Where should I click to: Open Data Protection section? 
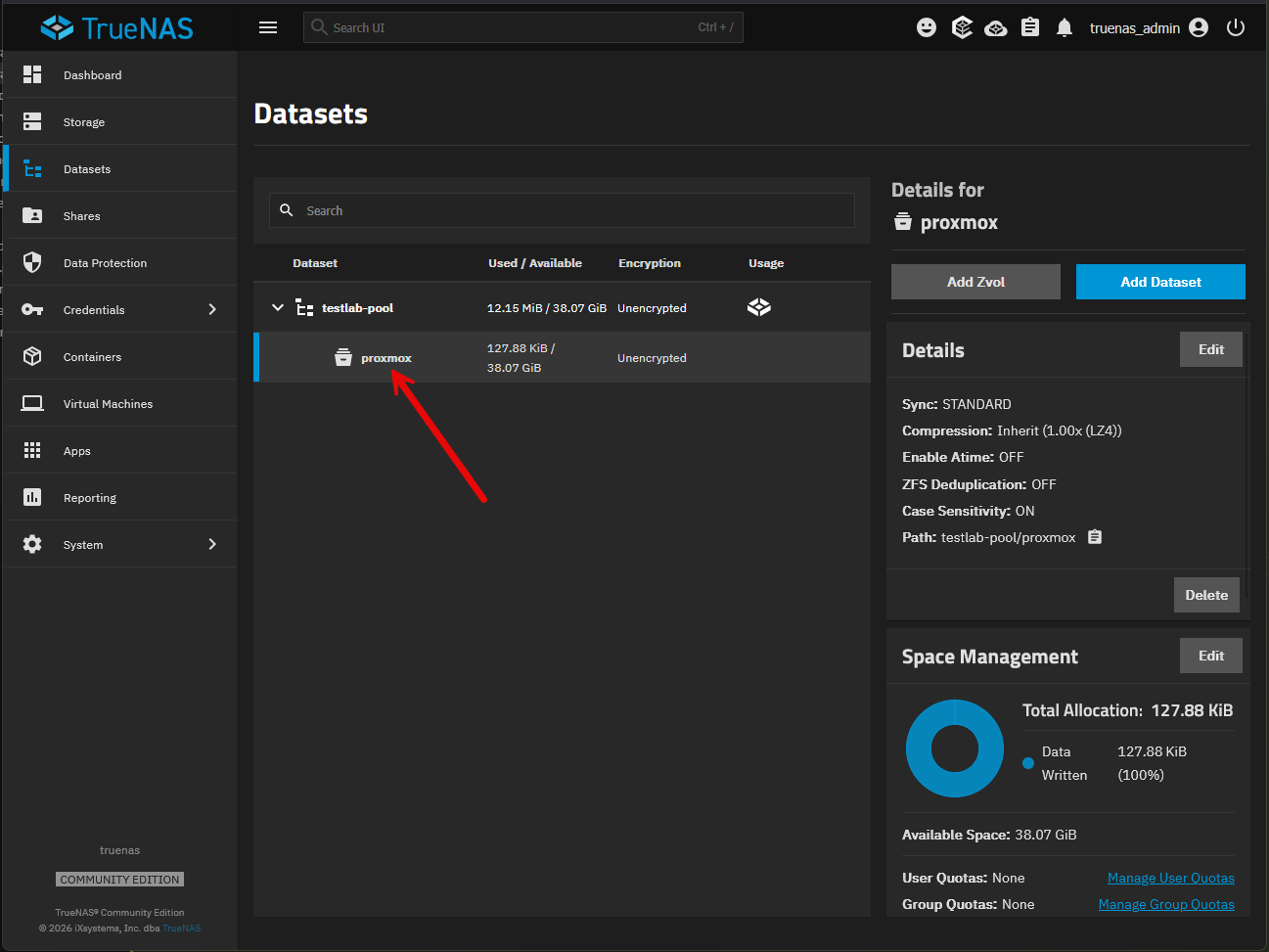click(121, 262)
